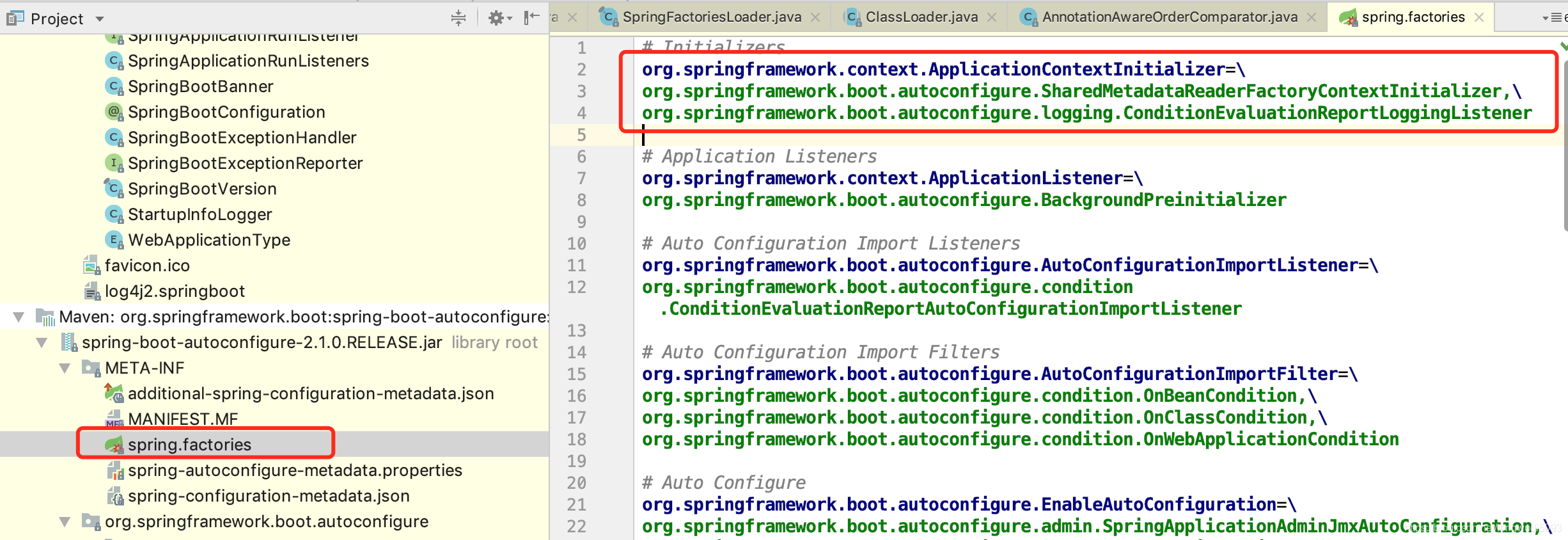The image size is (1568, 540).
Task: Click OnWebApplicationCondition on line 18
Action: point(1271,439)
